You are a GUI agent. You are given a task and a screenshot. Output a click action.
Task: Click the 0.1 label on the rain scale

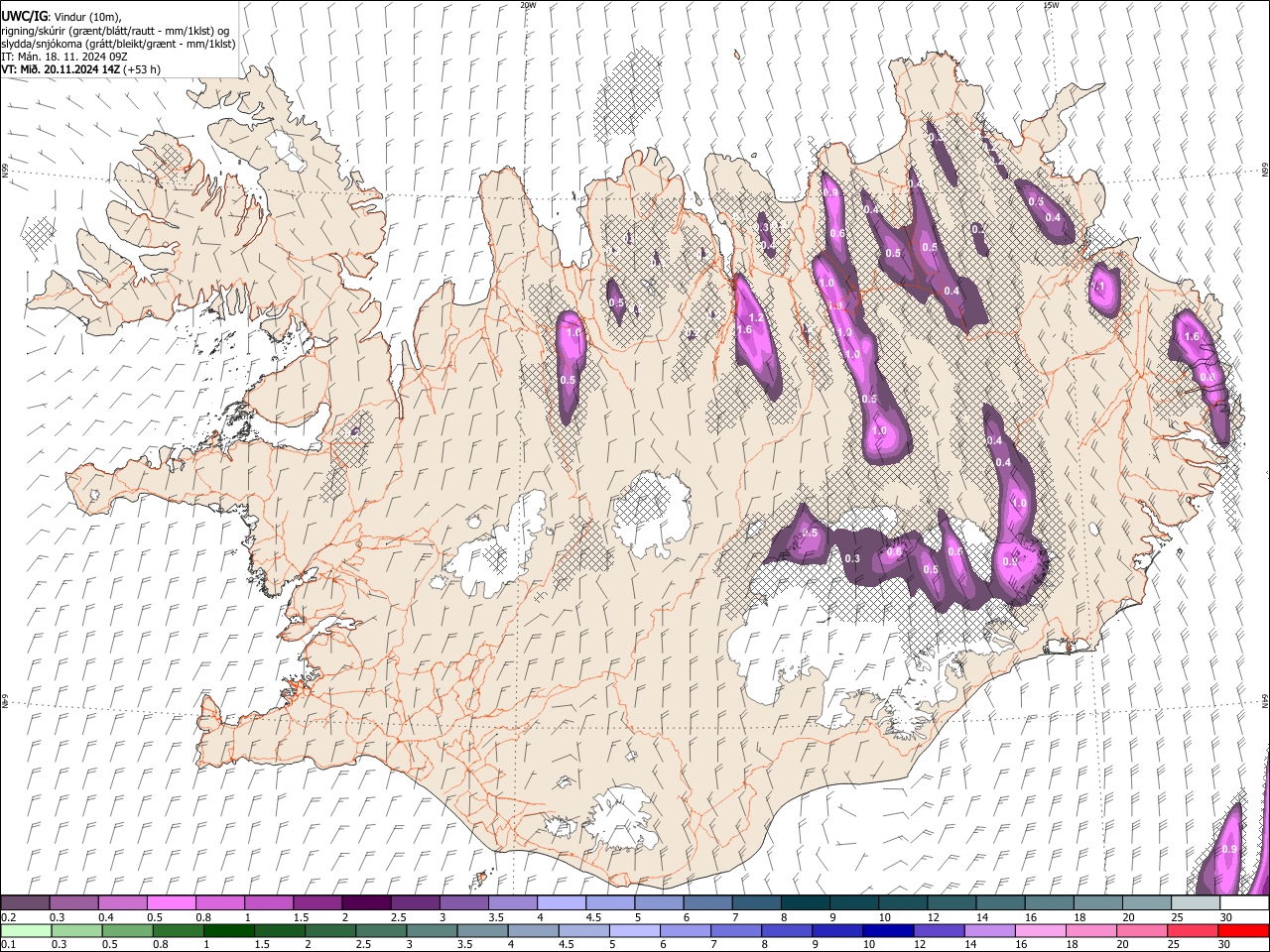pyautogui.click(x=8, y=944)
